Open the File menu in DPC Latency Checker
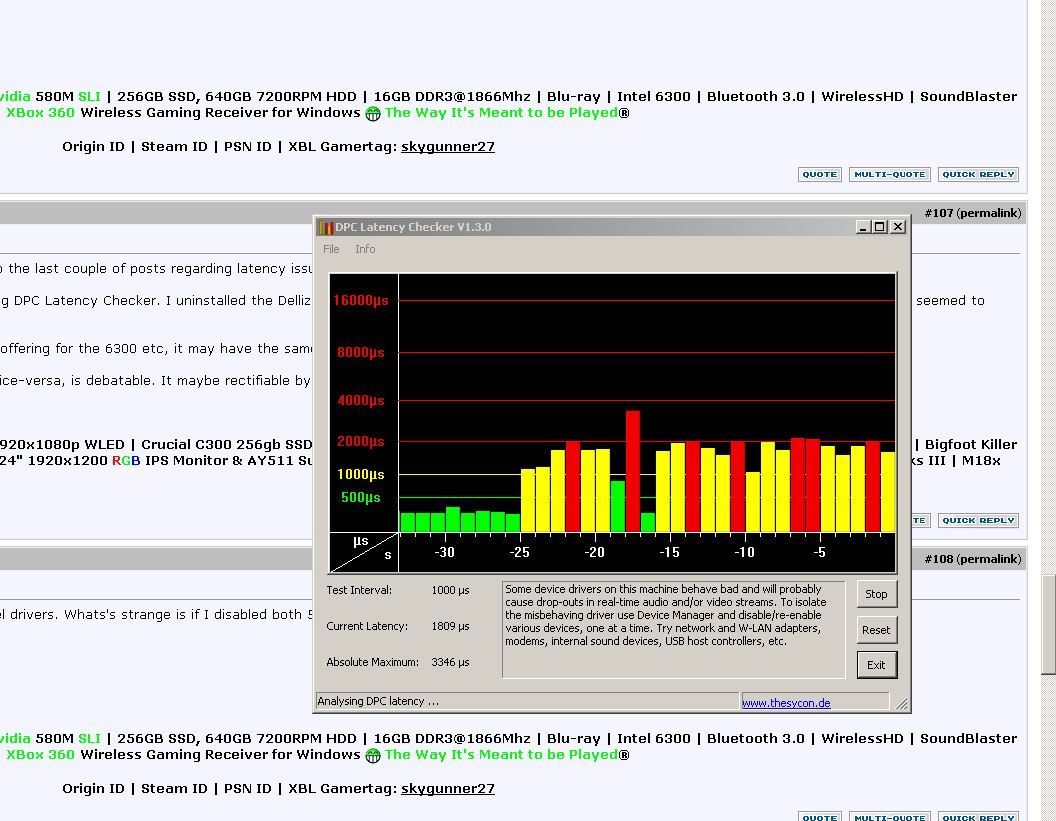Screen dimensions: 1056x821 click(x=331, y=249)
